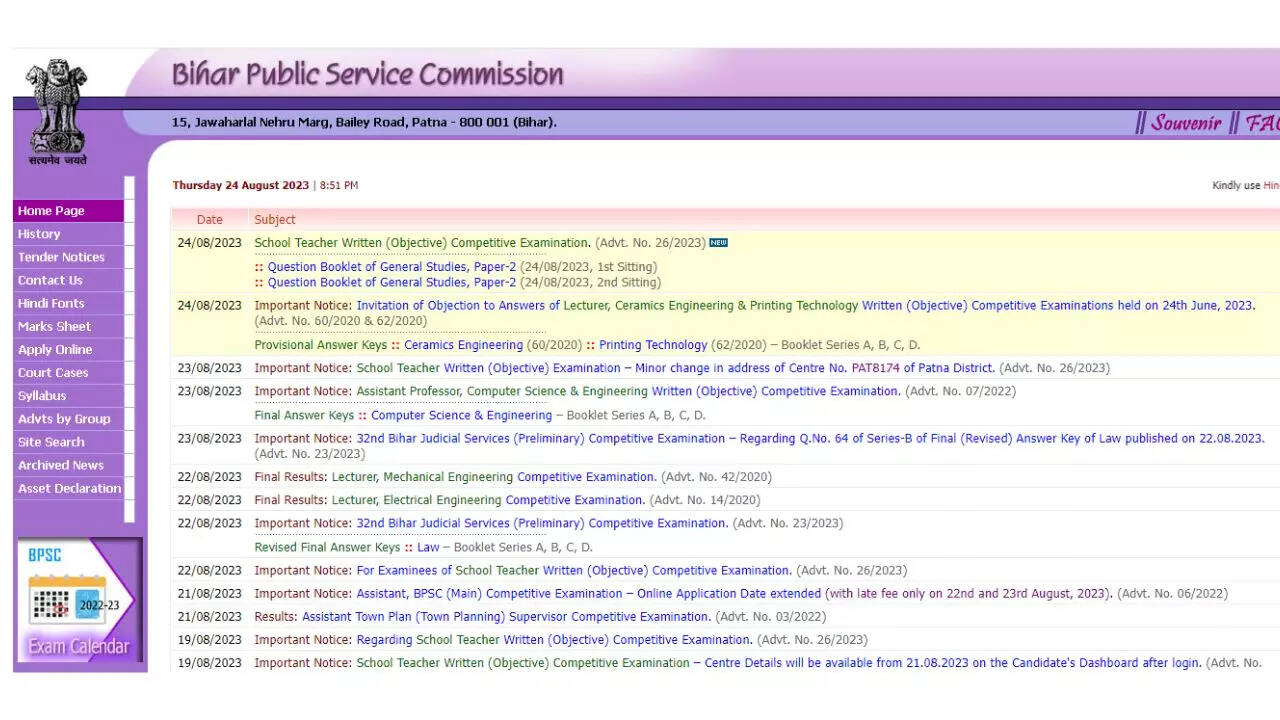Open the BPSC Exam Calendar 2022-23 banner
The width and height of the screenshot is (1280, 720).
(79, 600)
